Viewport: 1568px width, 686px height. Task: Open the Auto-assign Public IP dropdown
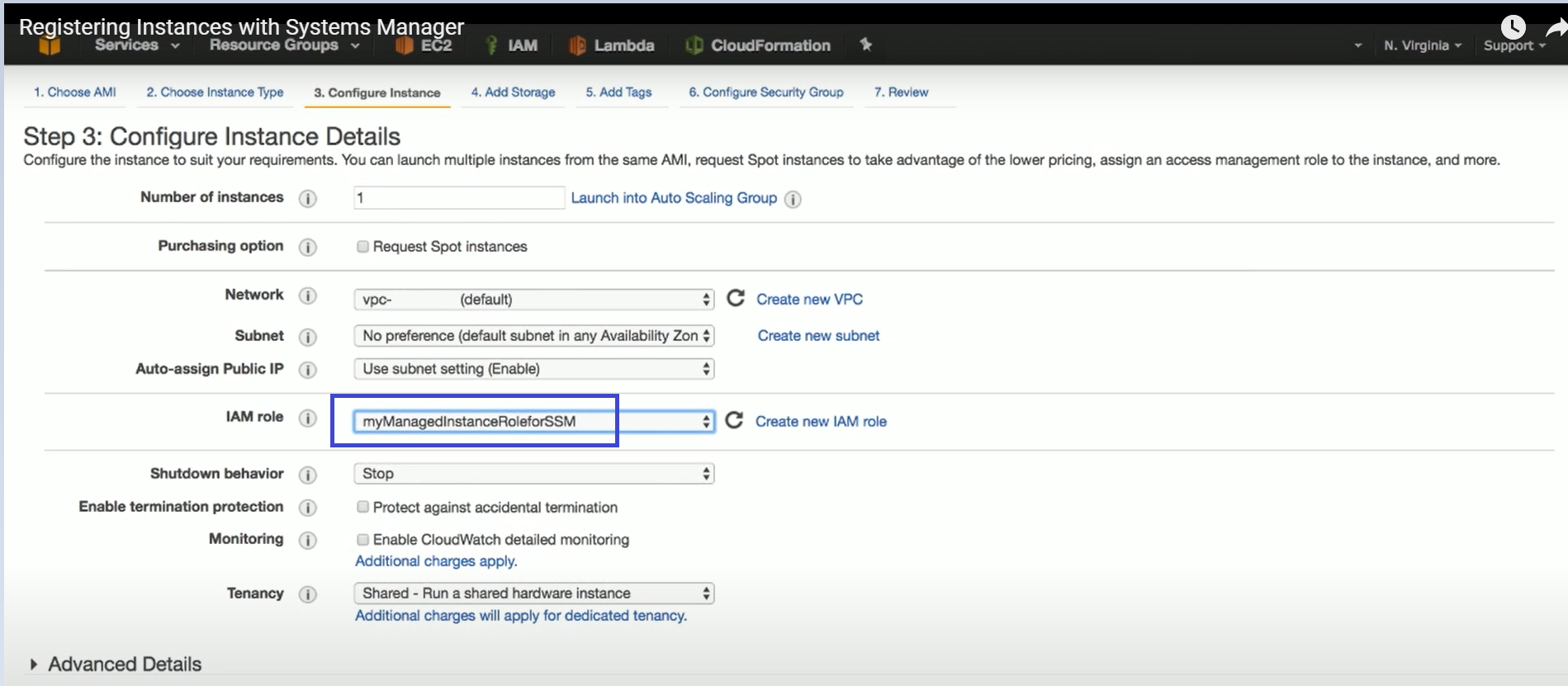point(533,369)
